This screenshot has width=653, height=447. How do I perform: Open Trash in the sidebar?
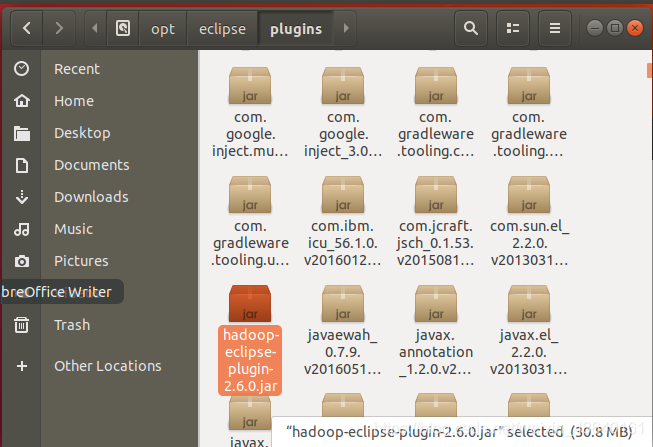pyautogui.click(x=72, y=325)
